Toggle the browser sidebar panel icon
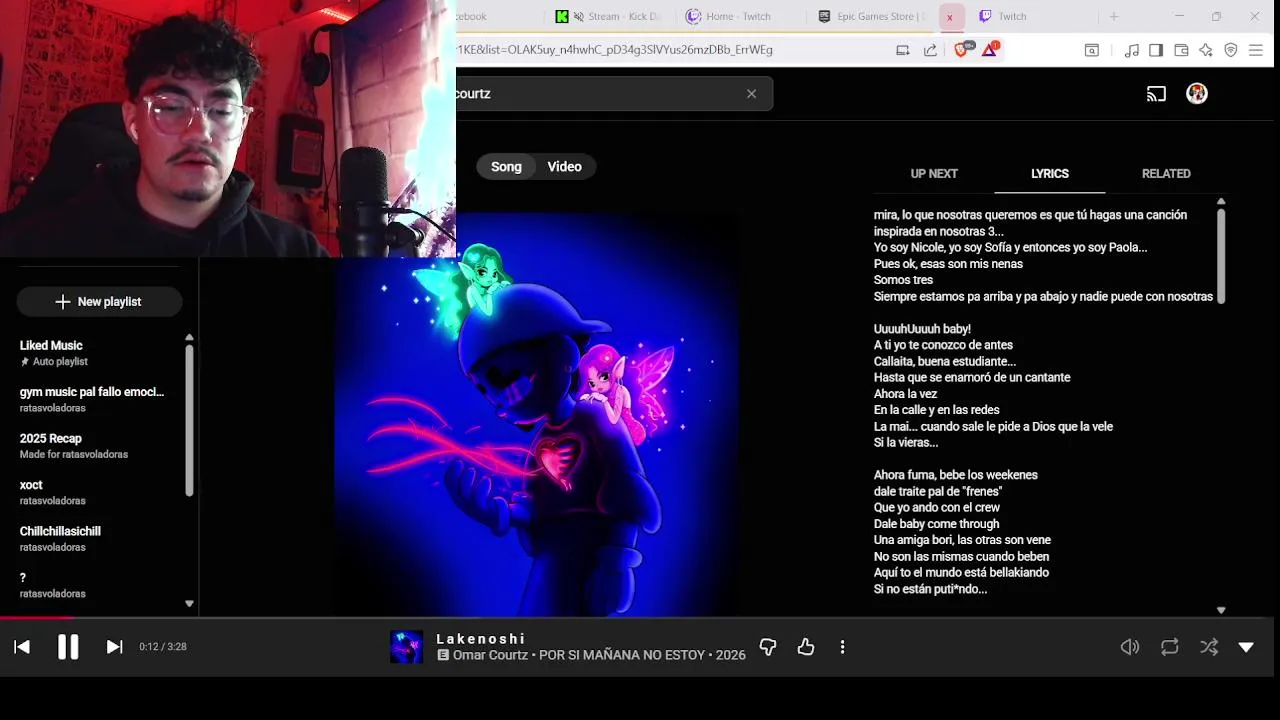 1156,50
